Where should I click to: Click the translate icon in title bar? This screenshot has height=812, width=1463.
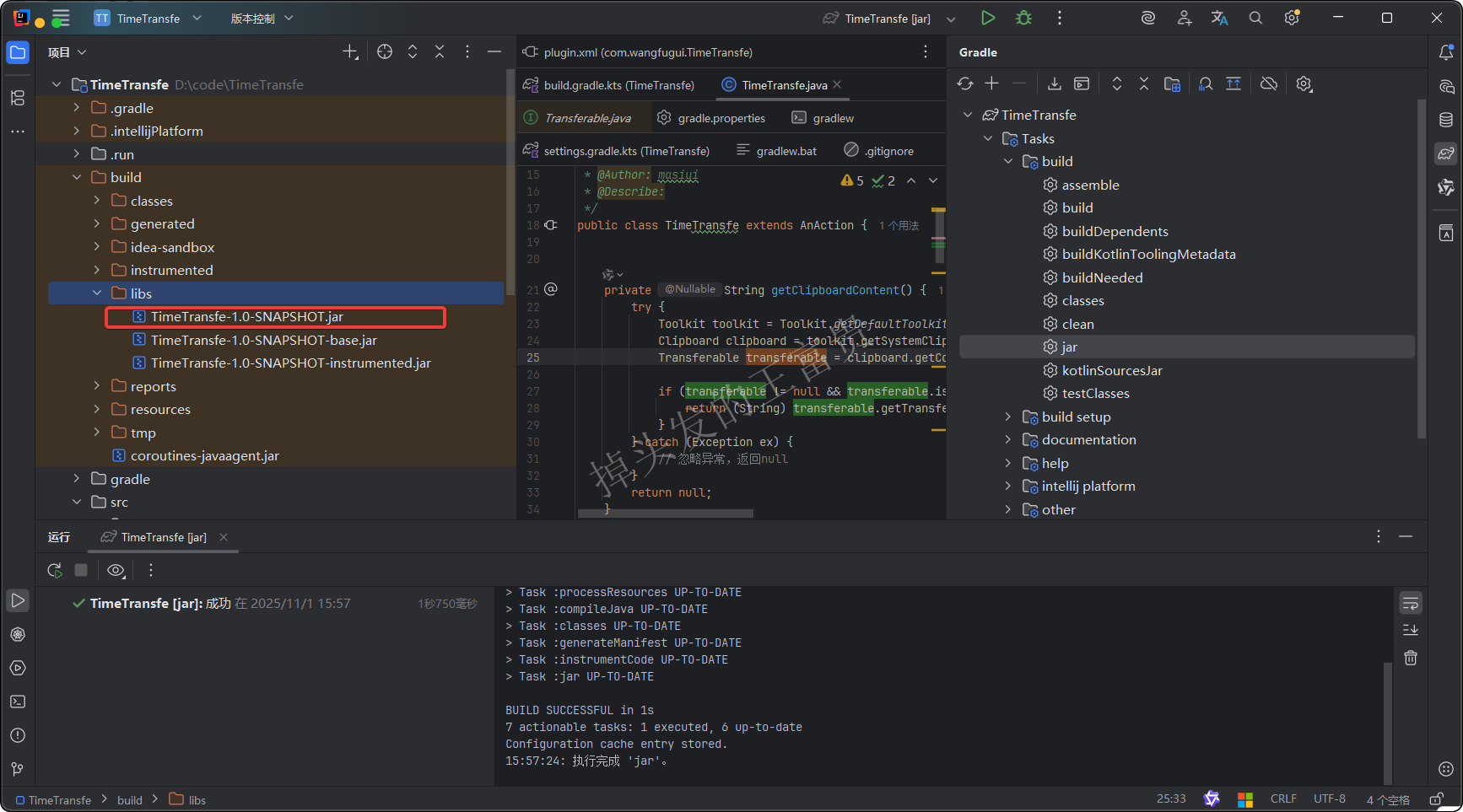pos(1220,18)
